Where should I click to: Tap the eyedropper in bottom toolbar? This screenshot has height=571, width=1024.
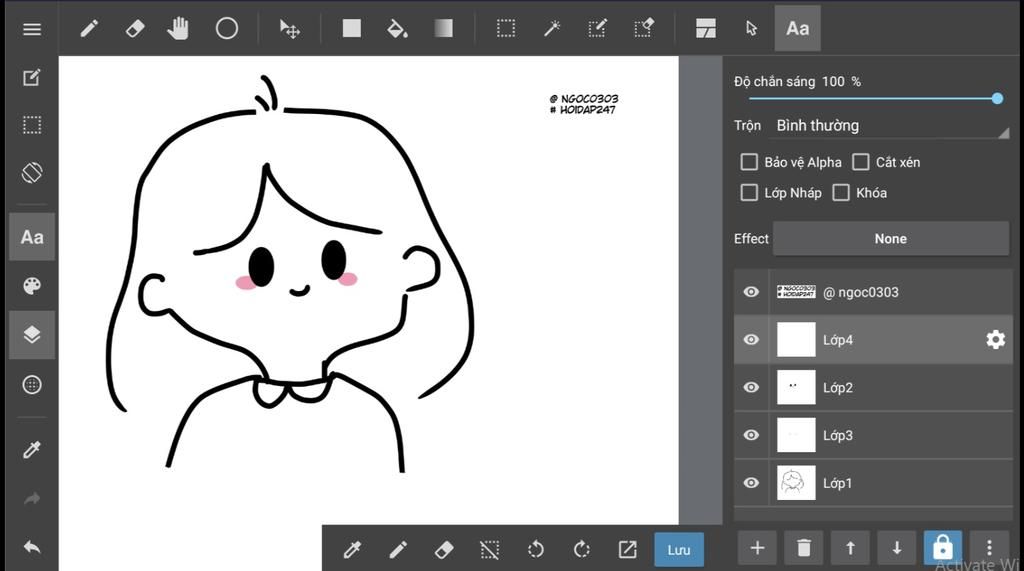coord(352,549)
